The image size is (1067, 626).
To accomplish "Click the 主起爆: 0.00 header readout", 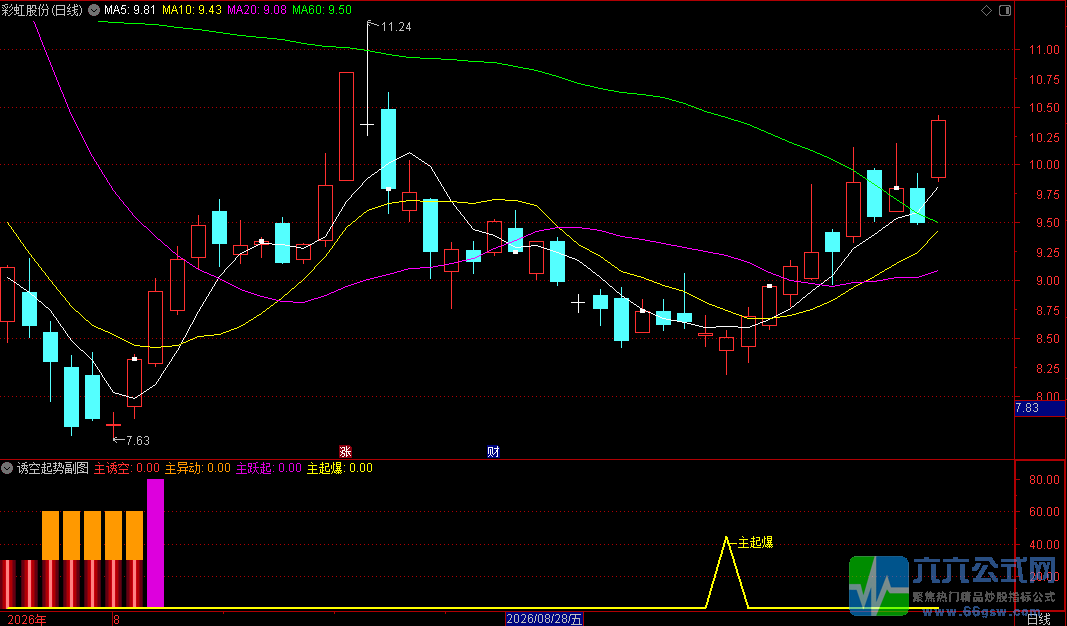I will pos(340,468).
